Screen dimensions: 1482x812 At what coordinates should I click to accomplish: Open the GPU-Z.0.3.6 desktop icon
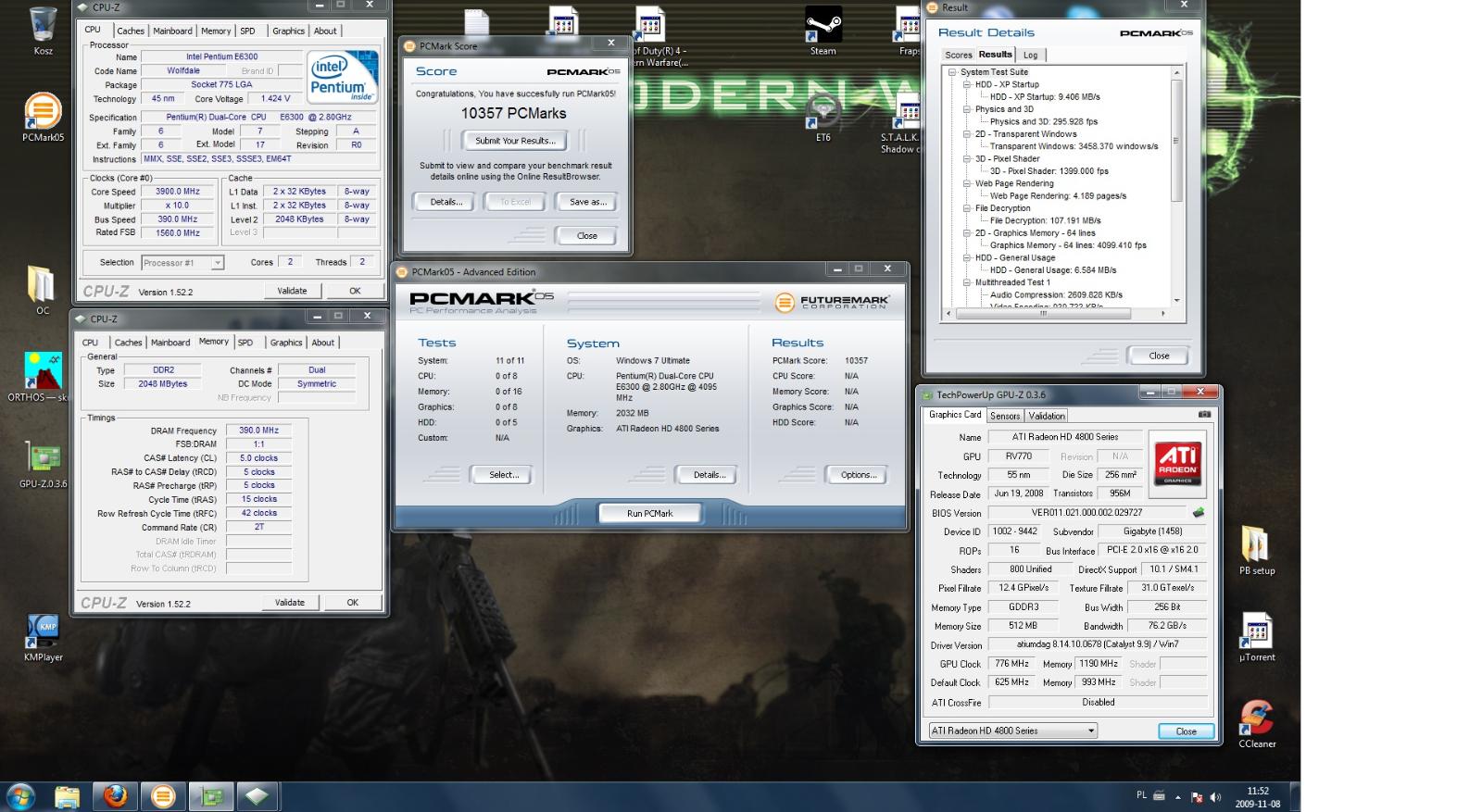coord(43,464)
